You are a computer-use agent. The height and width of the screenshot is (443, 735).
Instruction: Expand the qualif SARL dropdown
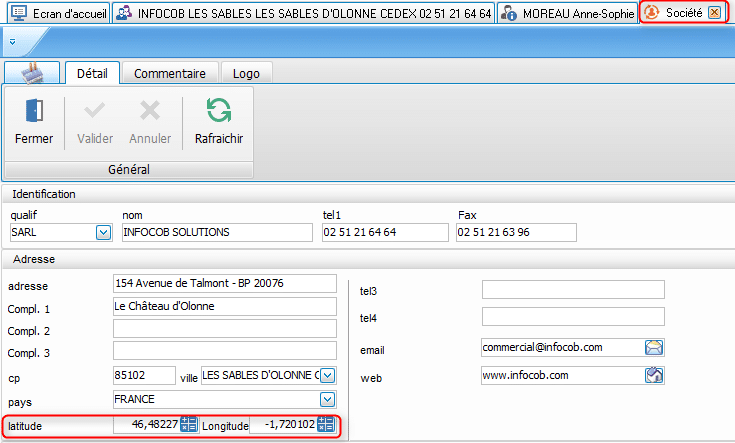click(102, 232)
